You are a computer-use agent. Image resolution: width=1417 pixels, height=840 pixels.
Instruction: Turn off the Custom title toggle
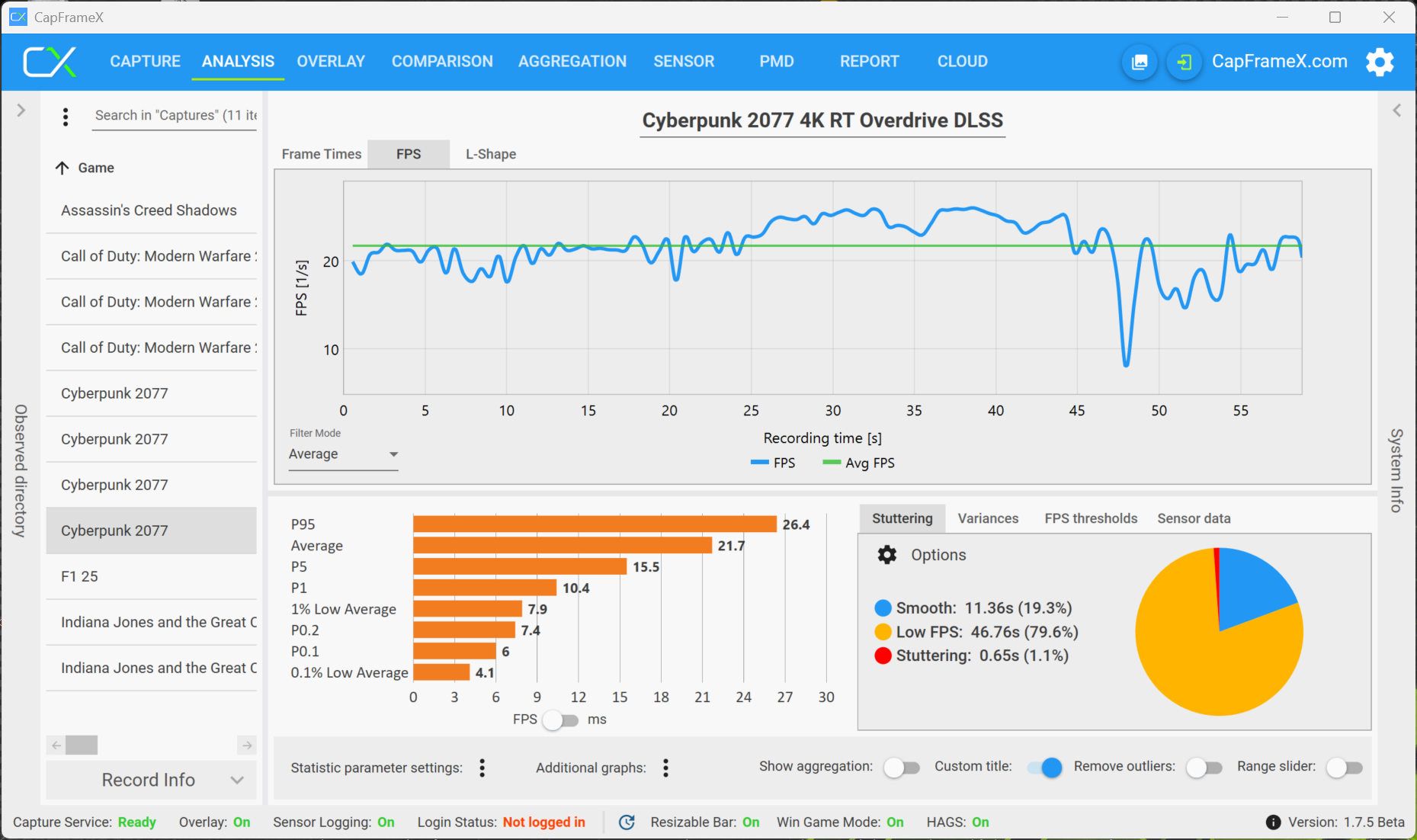point(1045,768)
